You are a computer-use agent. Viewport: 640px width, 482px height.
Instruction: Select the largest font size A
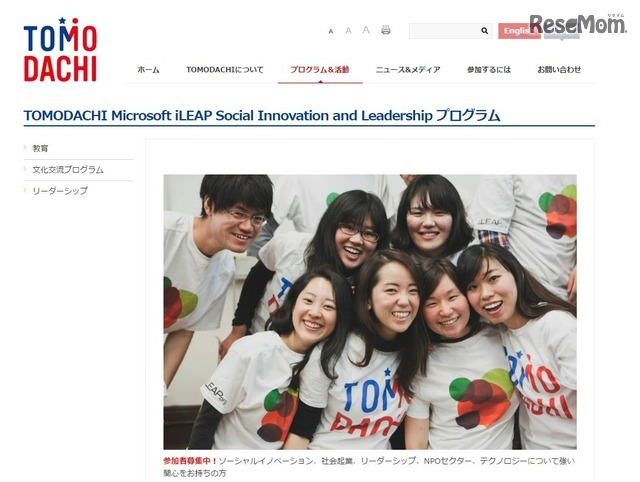point(366,30)
